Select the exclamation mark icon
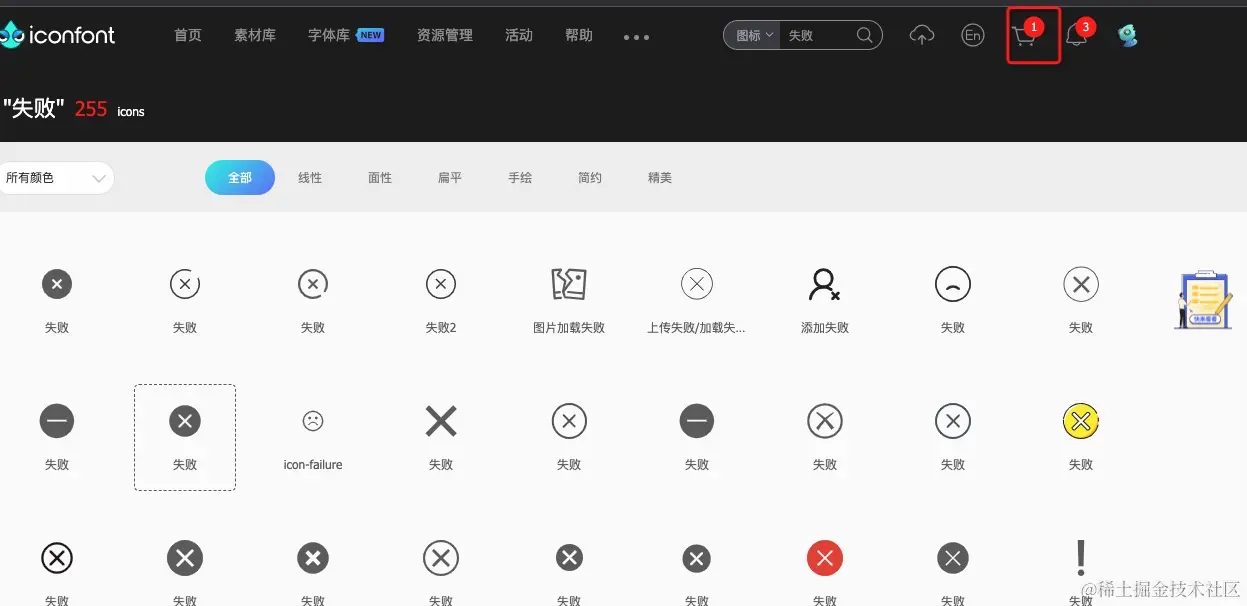Viewport: 1247px width, 606px height. coord(1081,557)
